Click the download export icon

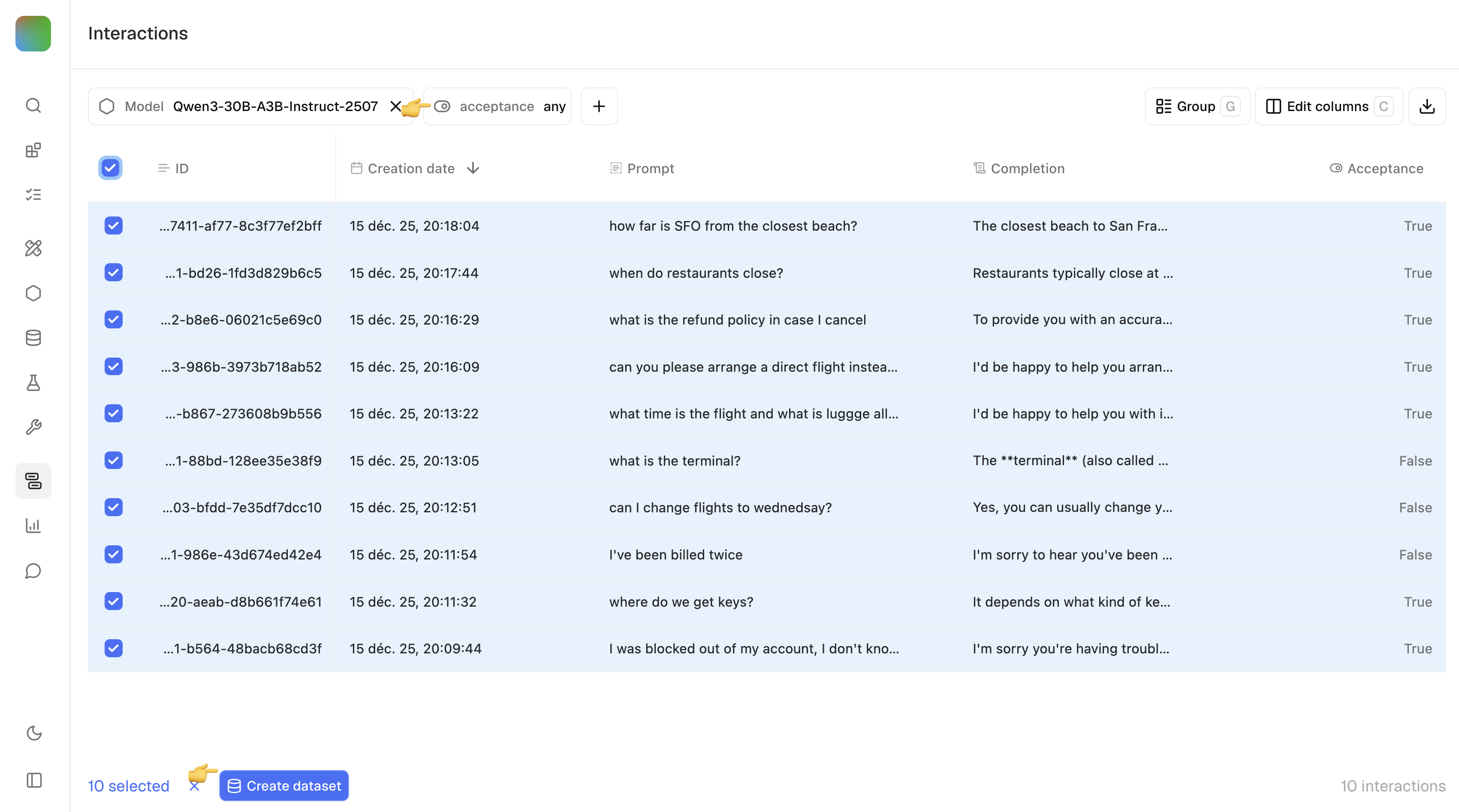click(1427, 106)
